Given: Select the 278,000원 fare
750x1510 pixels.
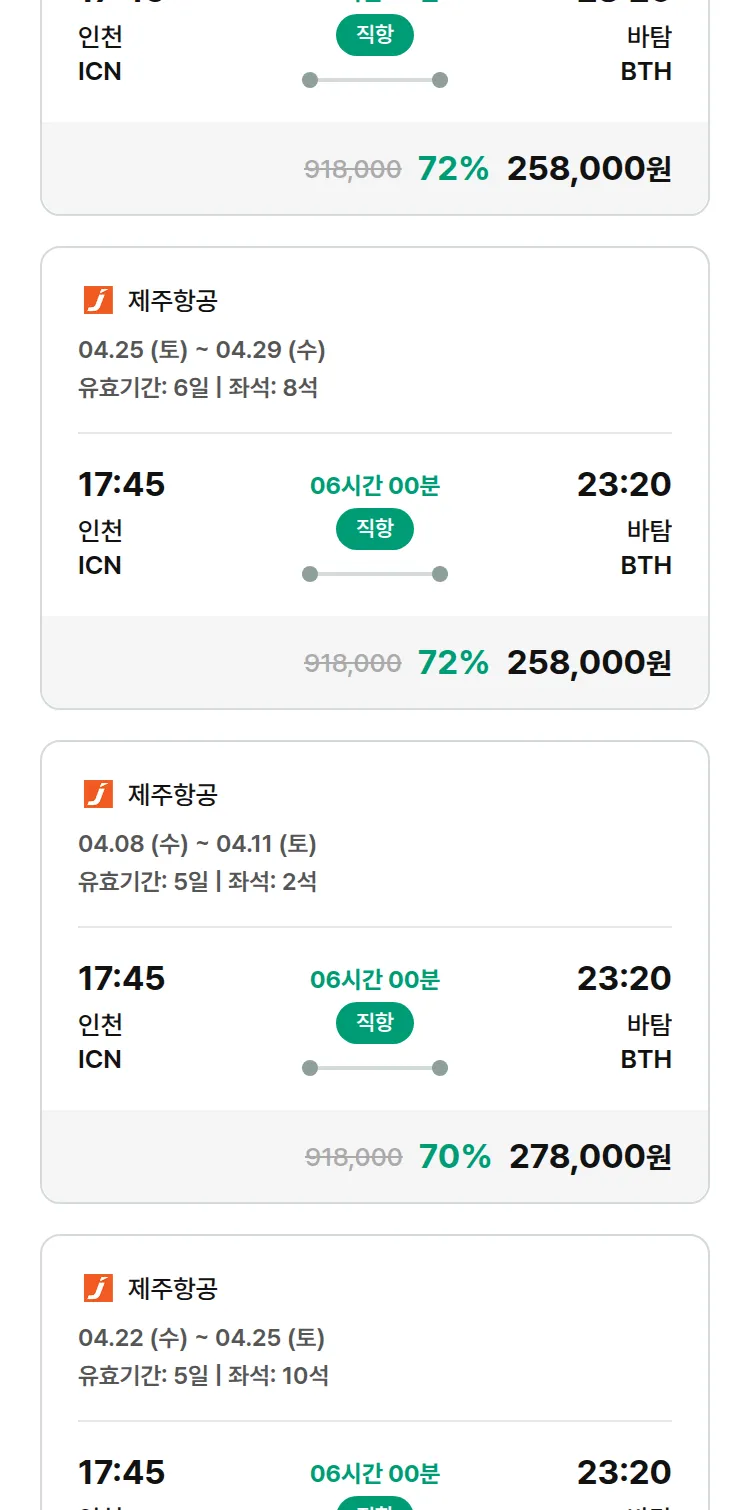Looking at the screenshot, I should pyautogui.click(x=590, y=1157).
